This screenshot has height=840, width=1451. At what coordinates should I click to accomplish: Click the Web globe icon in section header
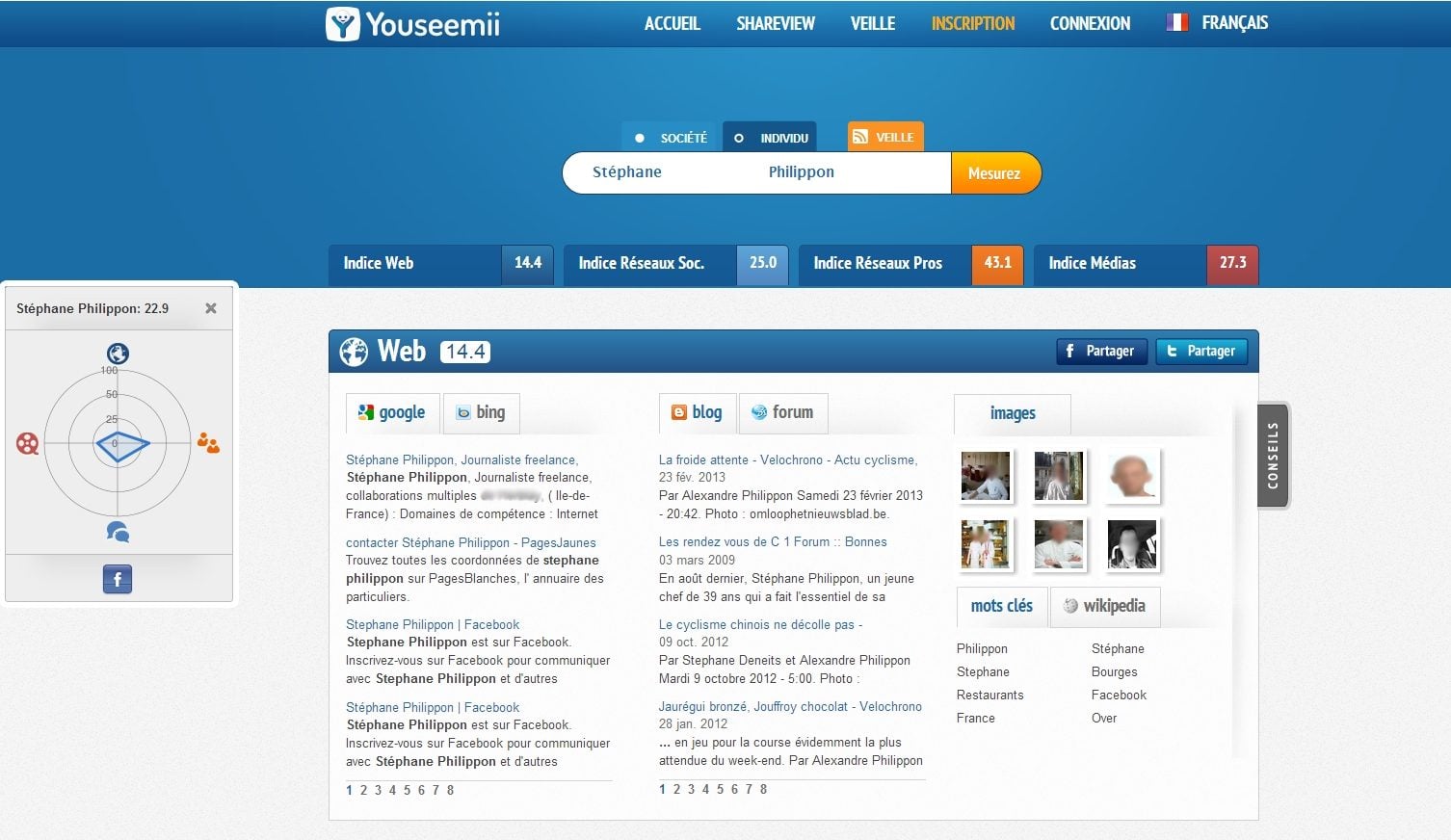click(354, 352)
